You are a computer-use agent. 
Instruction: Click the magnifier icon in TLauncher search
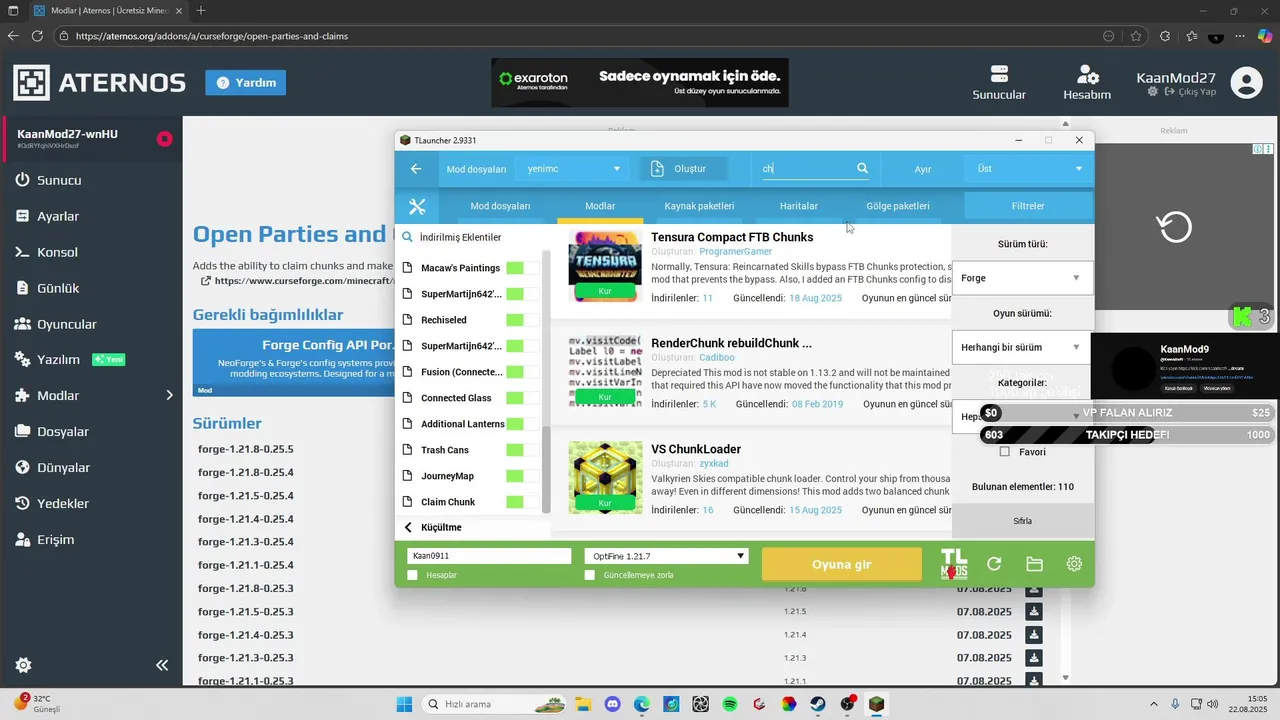coord(862,169)
